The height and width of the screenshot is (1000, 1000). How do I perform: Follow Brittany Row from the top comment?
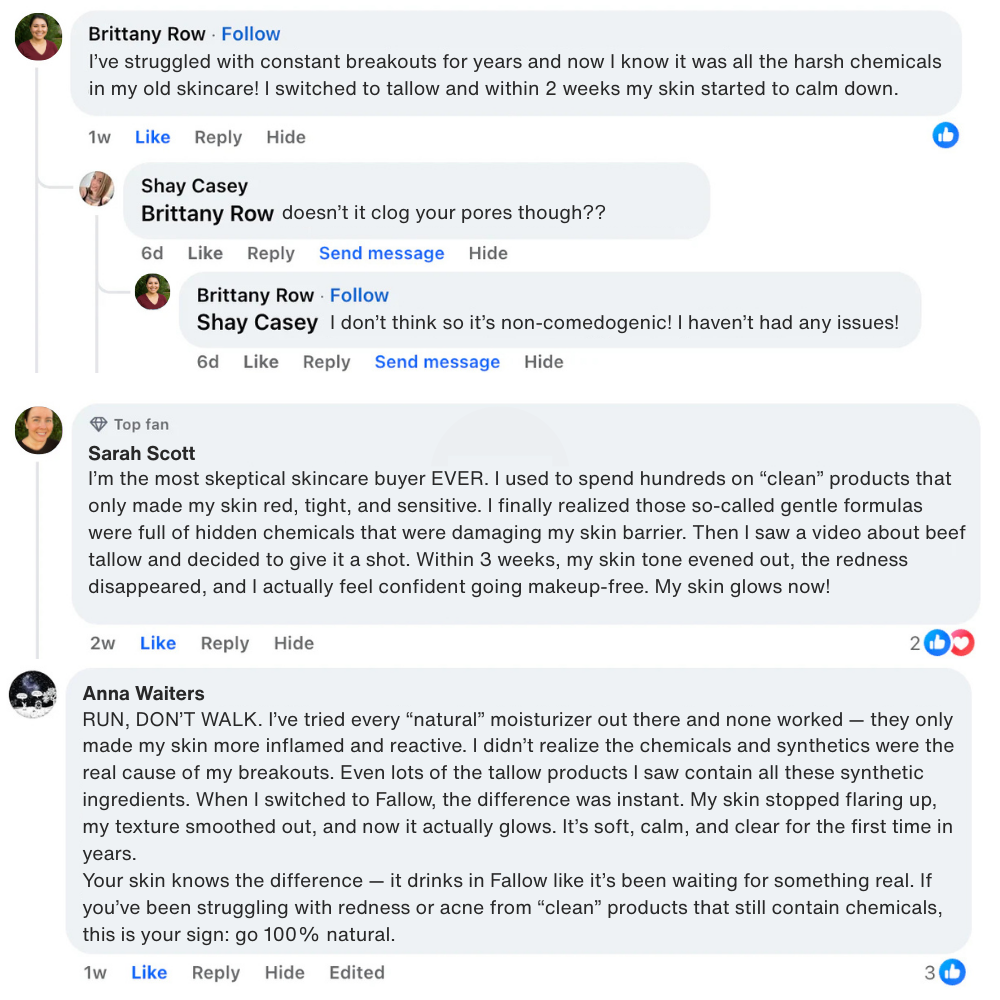[x=251, y=34]
